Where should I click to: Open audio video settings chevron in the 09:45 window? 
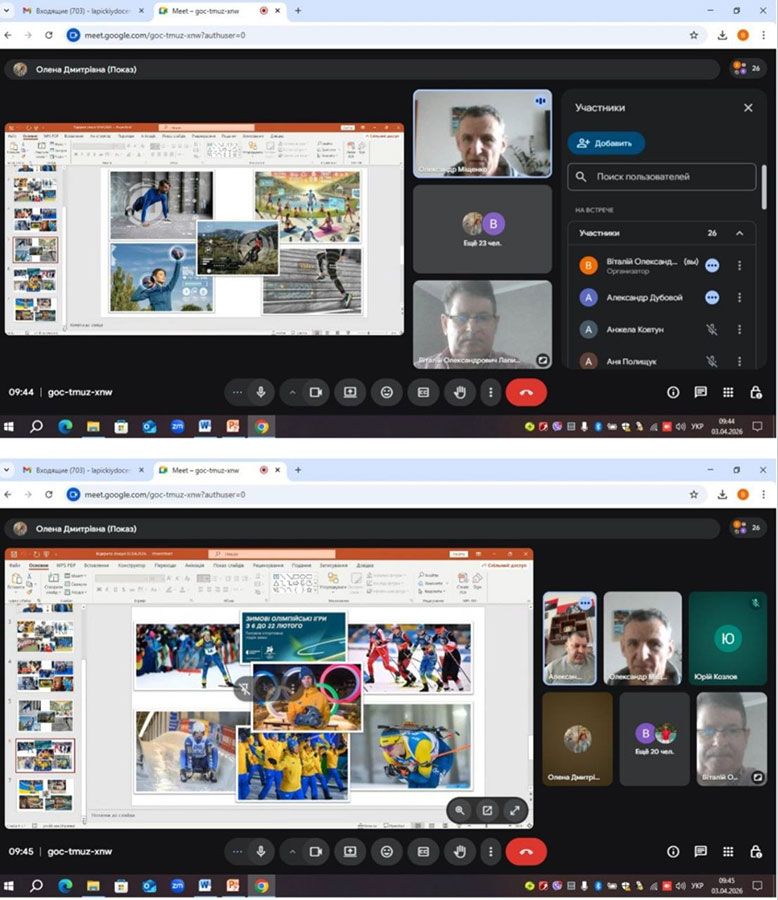(x=292, y=852)
